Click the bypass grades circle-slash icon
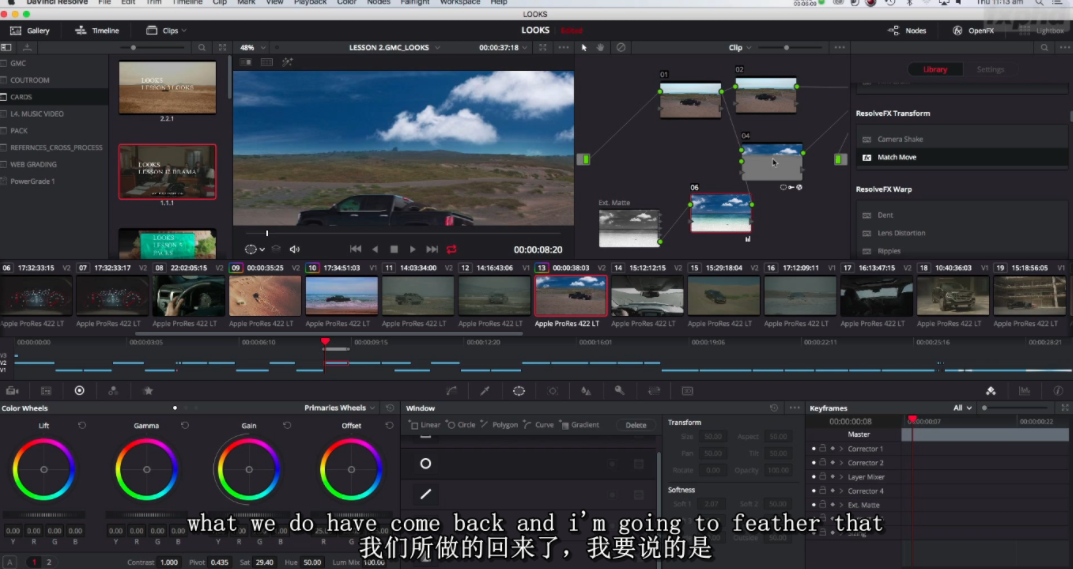 [x=621, y=47]
